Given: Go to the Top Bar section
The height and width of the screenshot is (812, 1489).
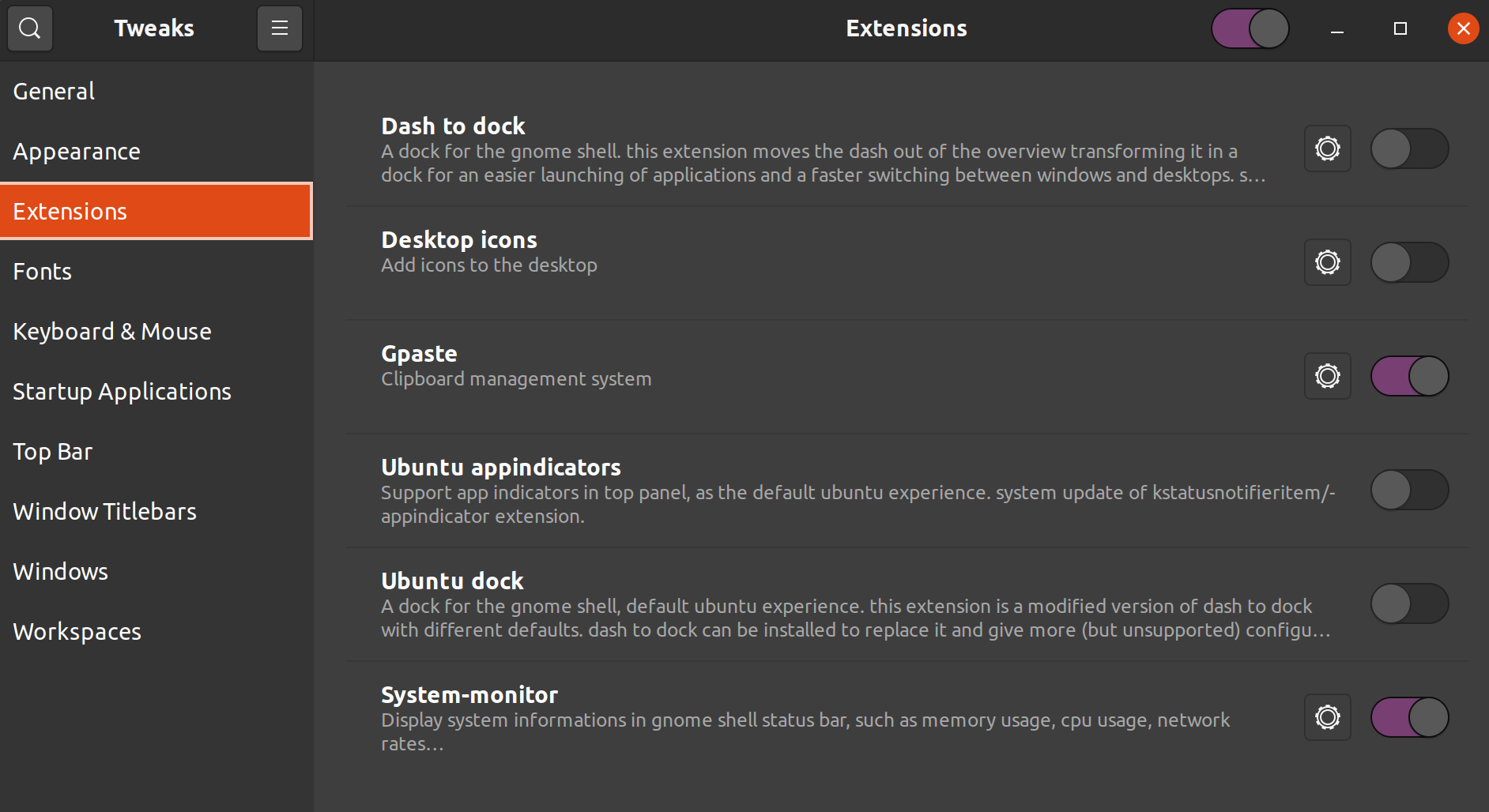Looking at the screenshot, I should [52, 451].
